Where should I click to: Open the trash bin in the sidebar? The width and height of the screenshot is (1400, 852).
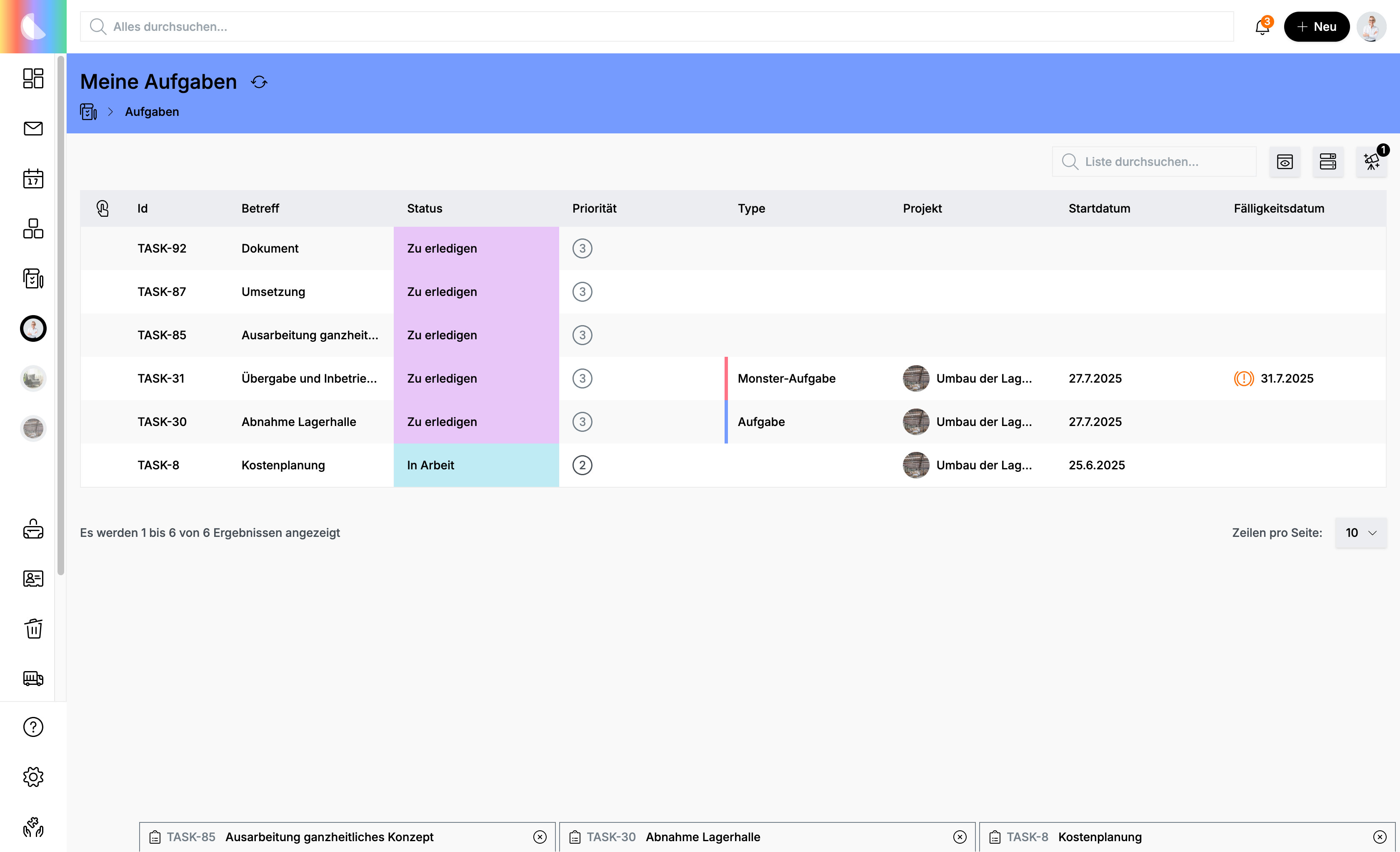pos(33,629)
